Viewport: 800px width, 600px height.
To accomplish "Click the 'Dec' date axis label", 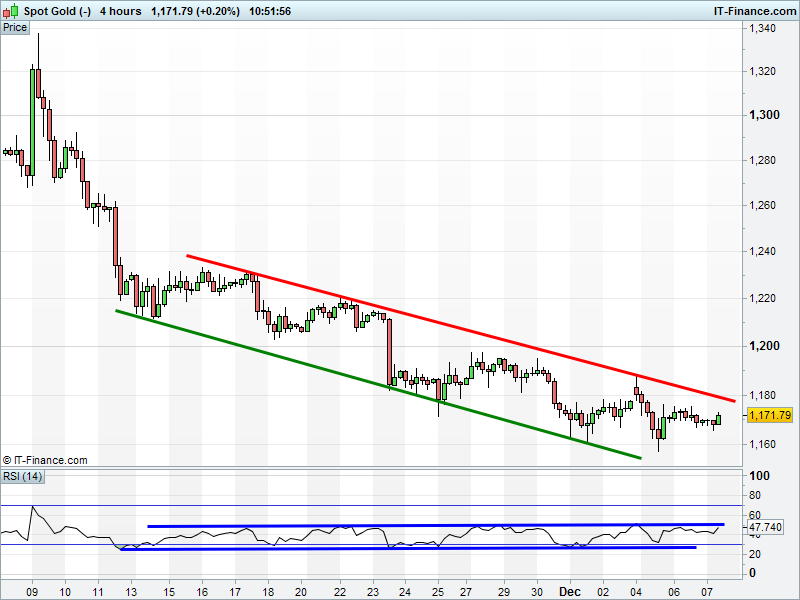I will coord(569,592).
